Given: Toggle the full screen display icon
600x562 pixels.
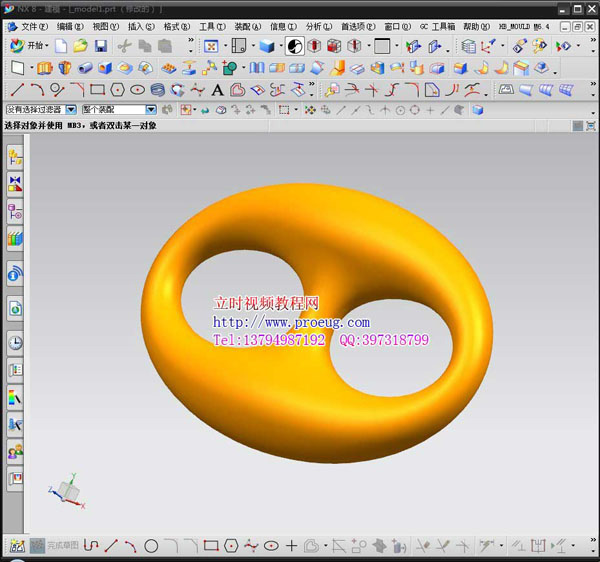Looking at the screenshot, I should tap(591, 126).
